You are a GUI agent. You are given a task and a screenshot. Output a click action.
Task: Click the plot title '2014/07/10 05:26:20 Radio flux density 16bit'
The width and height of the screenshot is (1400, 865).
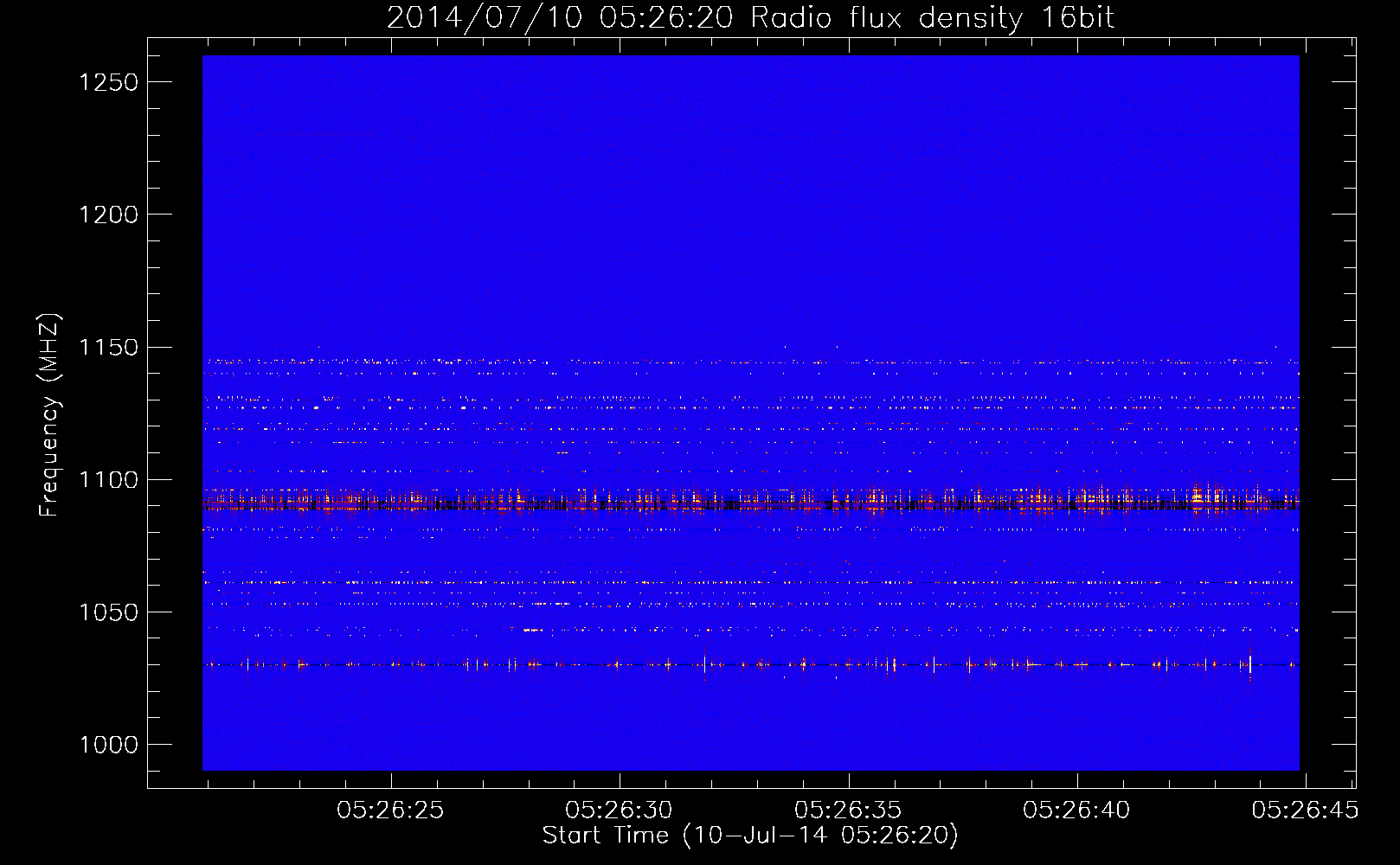[750, 18]
